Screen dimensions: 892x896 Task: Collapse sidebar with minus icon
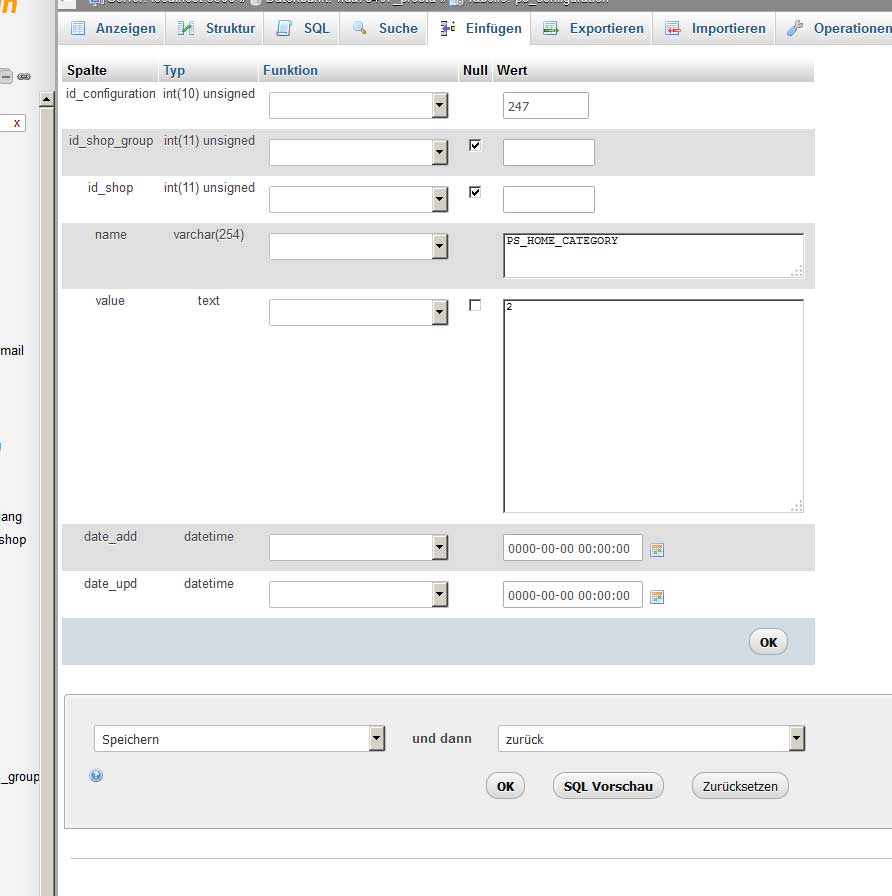click(x=6, y=76)
